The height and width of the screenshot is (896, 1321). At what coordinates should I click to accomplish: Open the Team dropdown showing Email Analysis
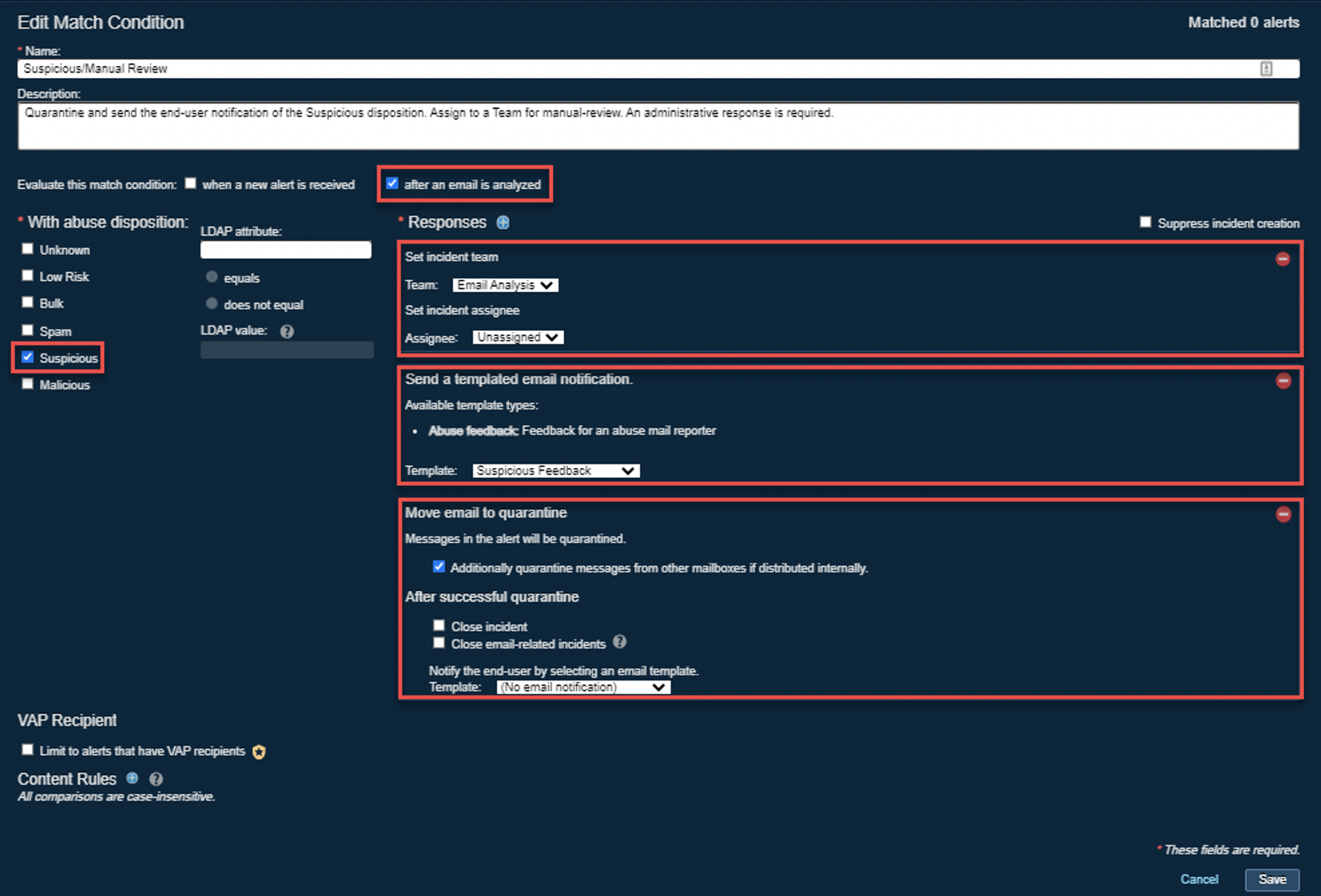click(505, 285)
